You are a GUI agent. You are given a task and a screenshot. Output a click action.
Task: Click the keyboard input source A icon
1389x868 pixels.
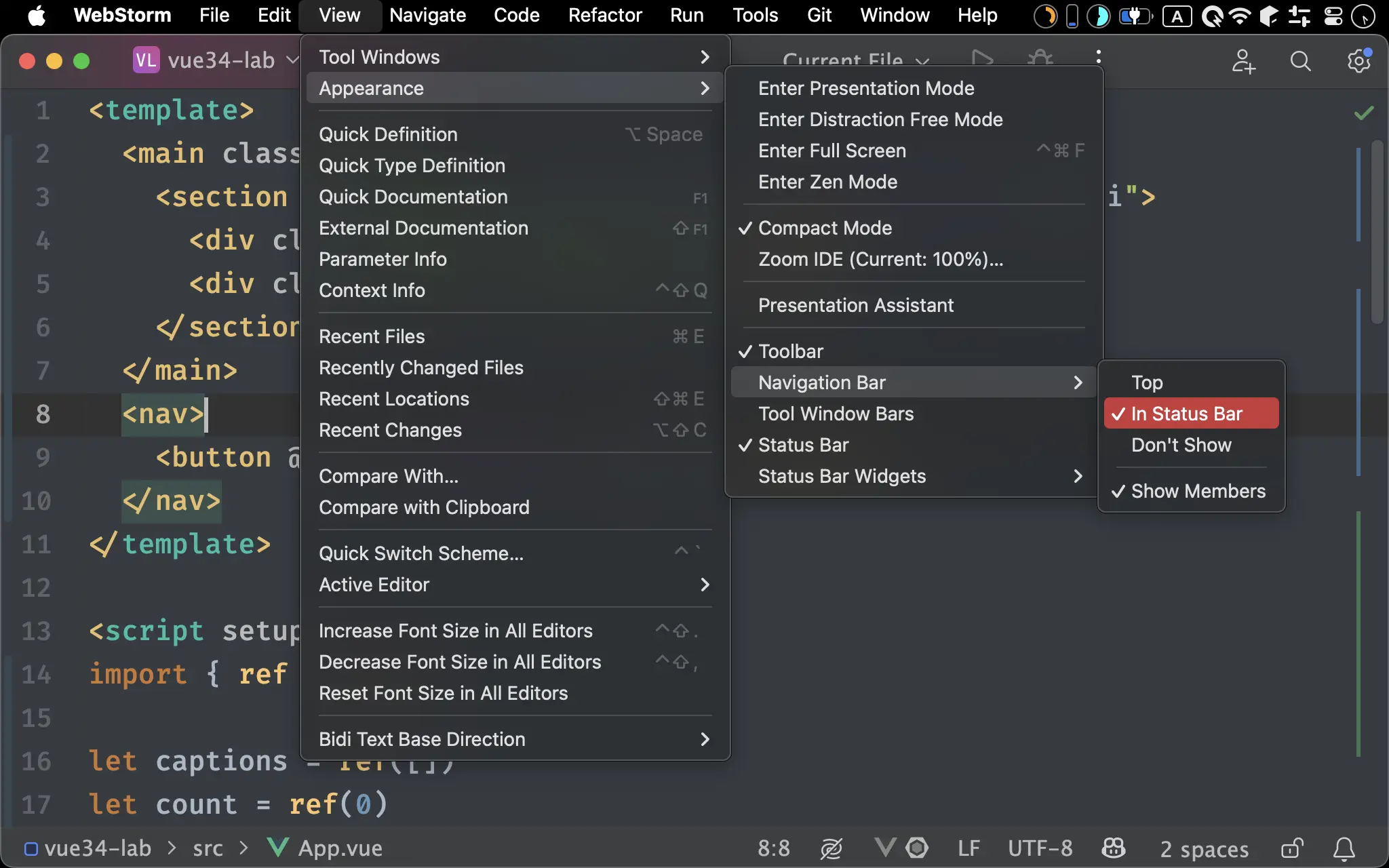pos(1177,16)
